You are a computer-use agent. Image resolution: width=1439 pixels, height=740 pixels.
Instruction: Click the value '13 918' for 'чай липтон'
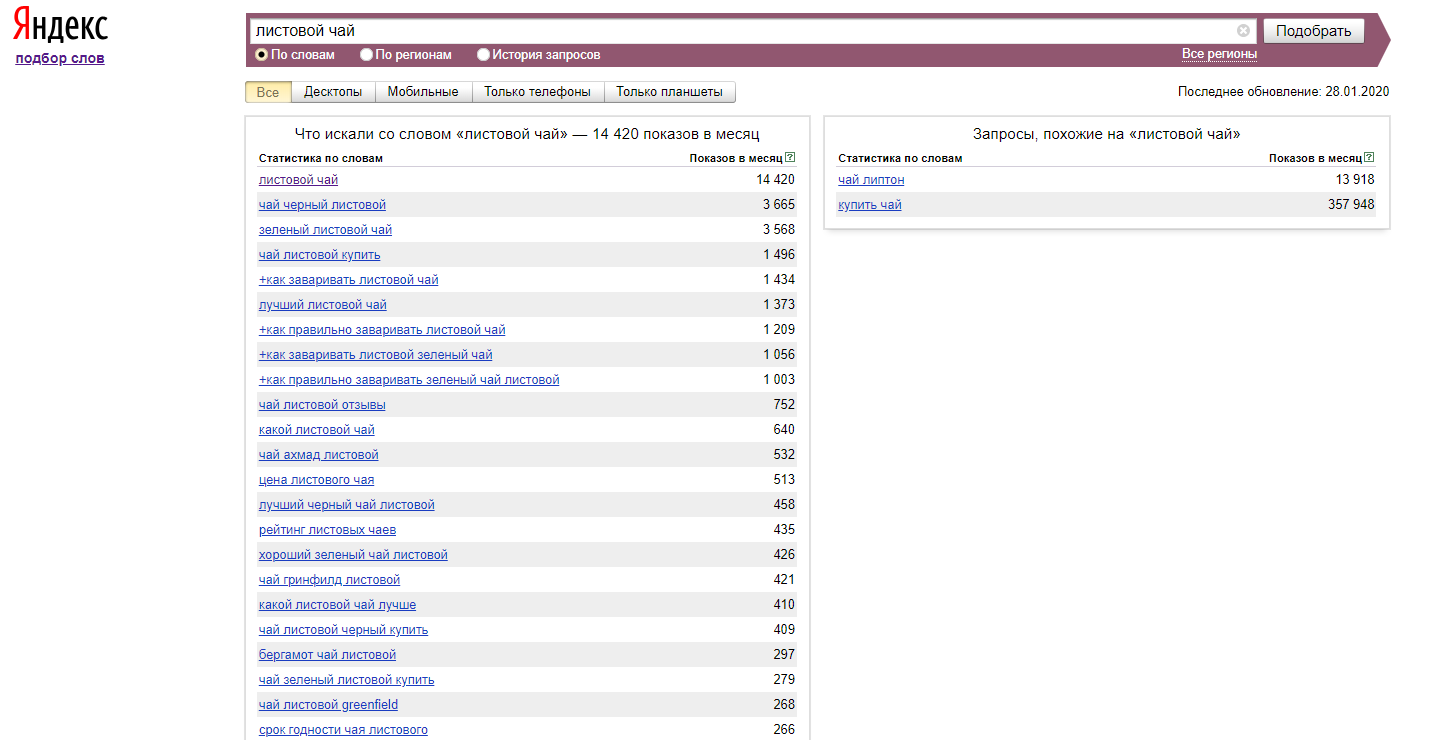(1355, 180)
